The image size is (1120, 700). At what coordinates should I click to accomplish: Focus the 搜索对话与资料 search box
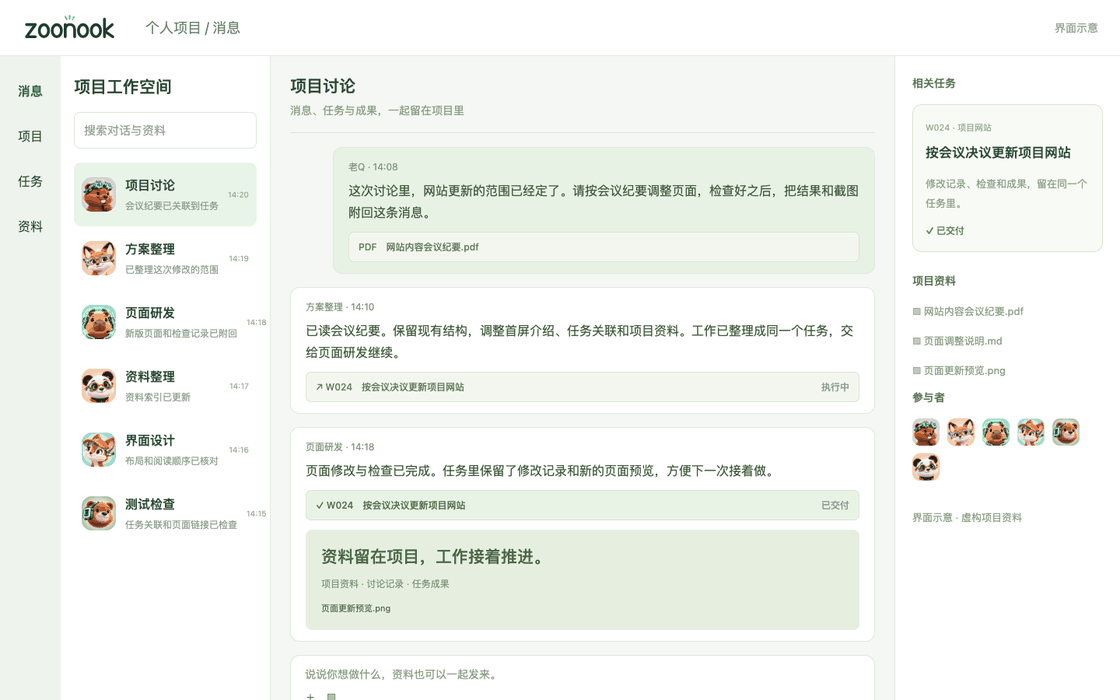coord(165,130)
